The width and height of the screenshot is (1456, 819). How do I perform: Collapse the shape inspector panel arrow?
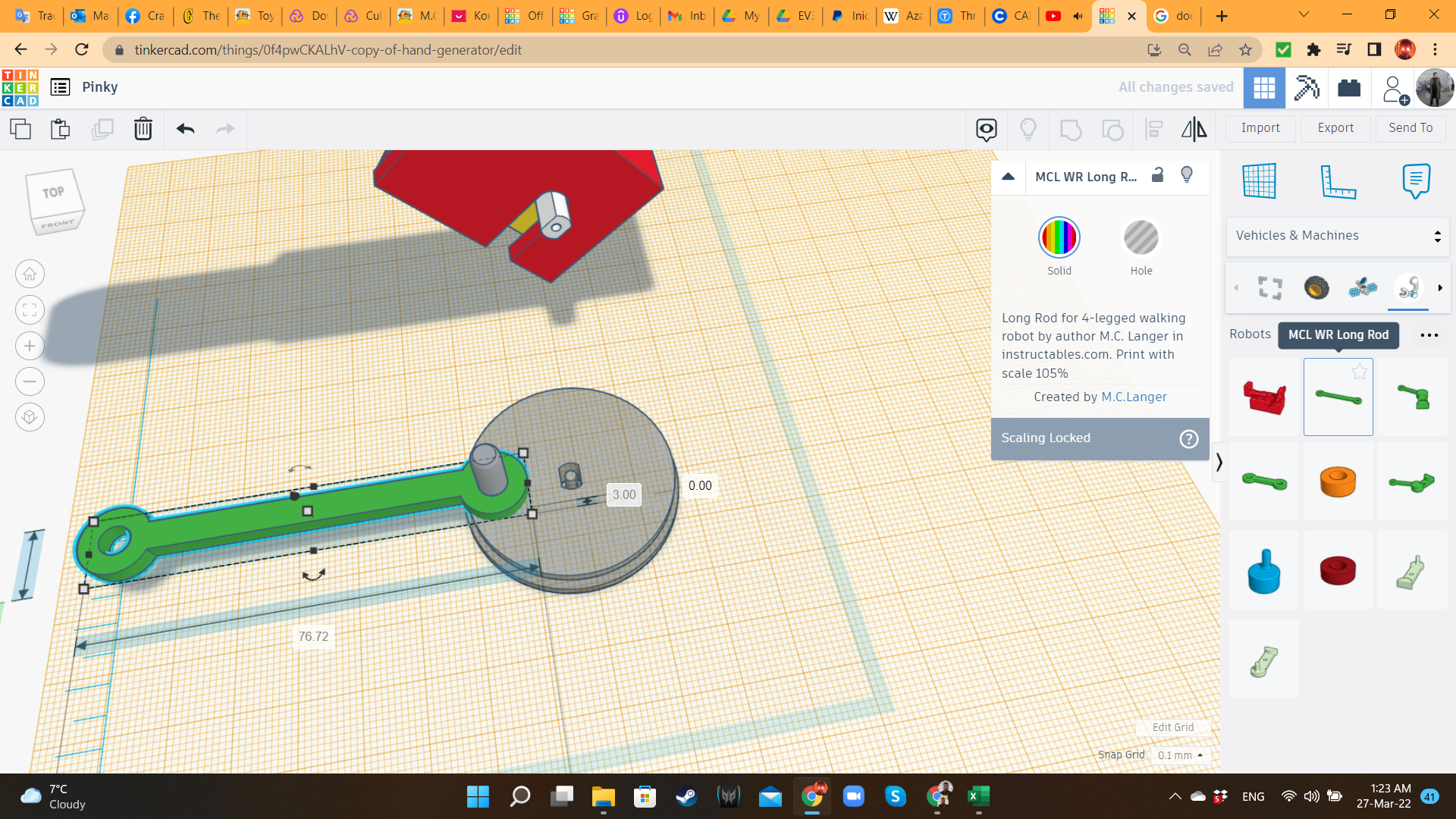tap(1008, 176)
